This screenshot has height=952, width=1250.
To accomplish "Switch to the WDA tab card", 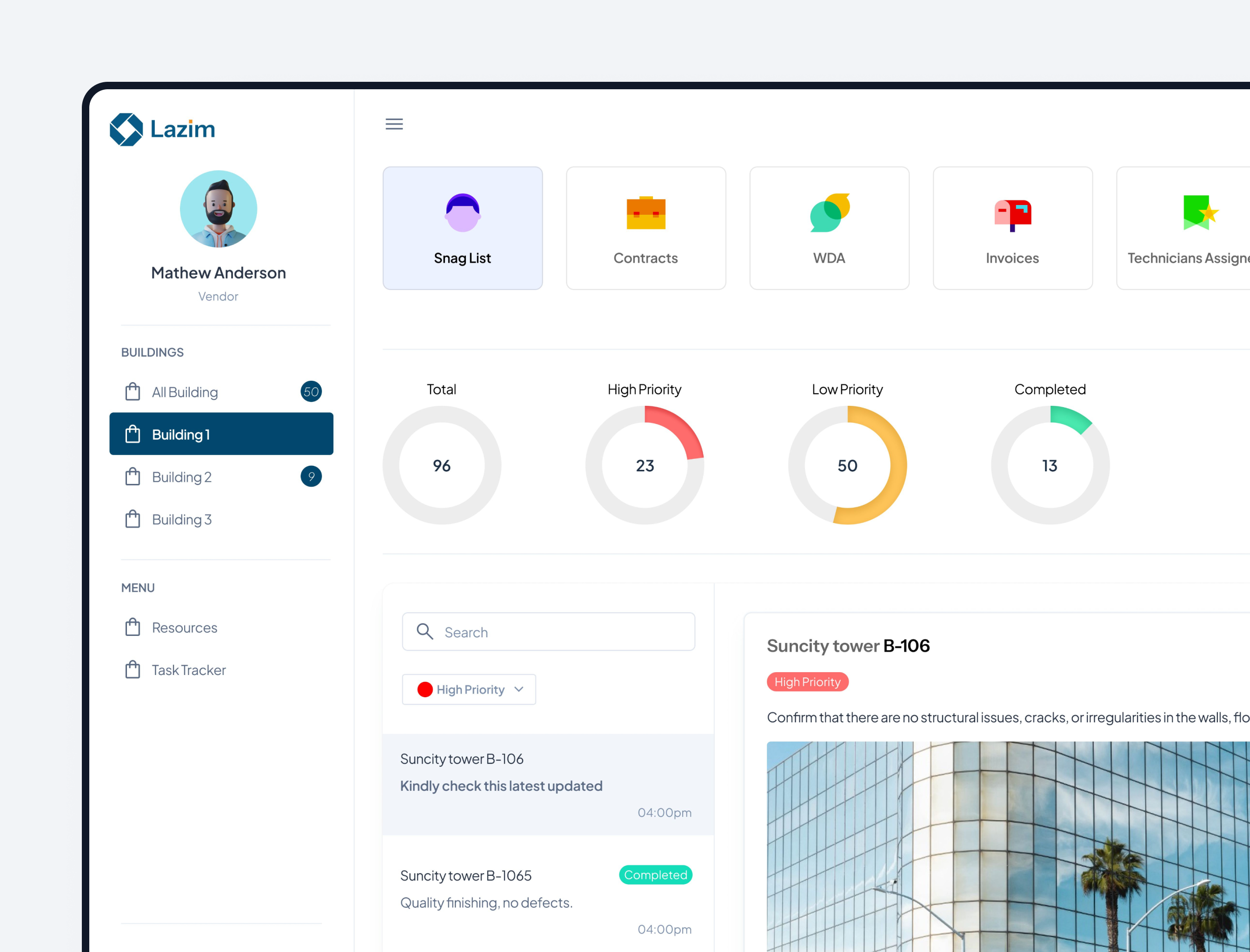I will point(829,228).
